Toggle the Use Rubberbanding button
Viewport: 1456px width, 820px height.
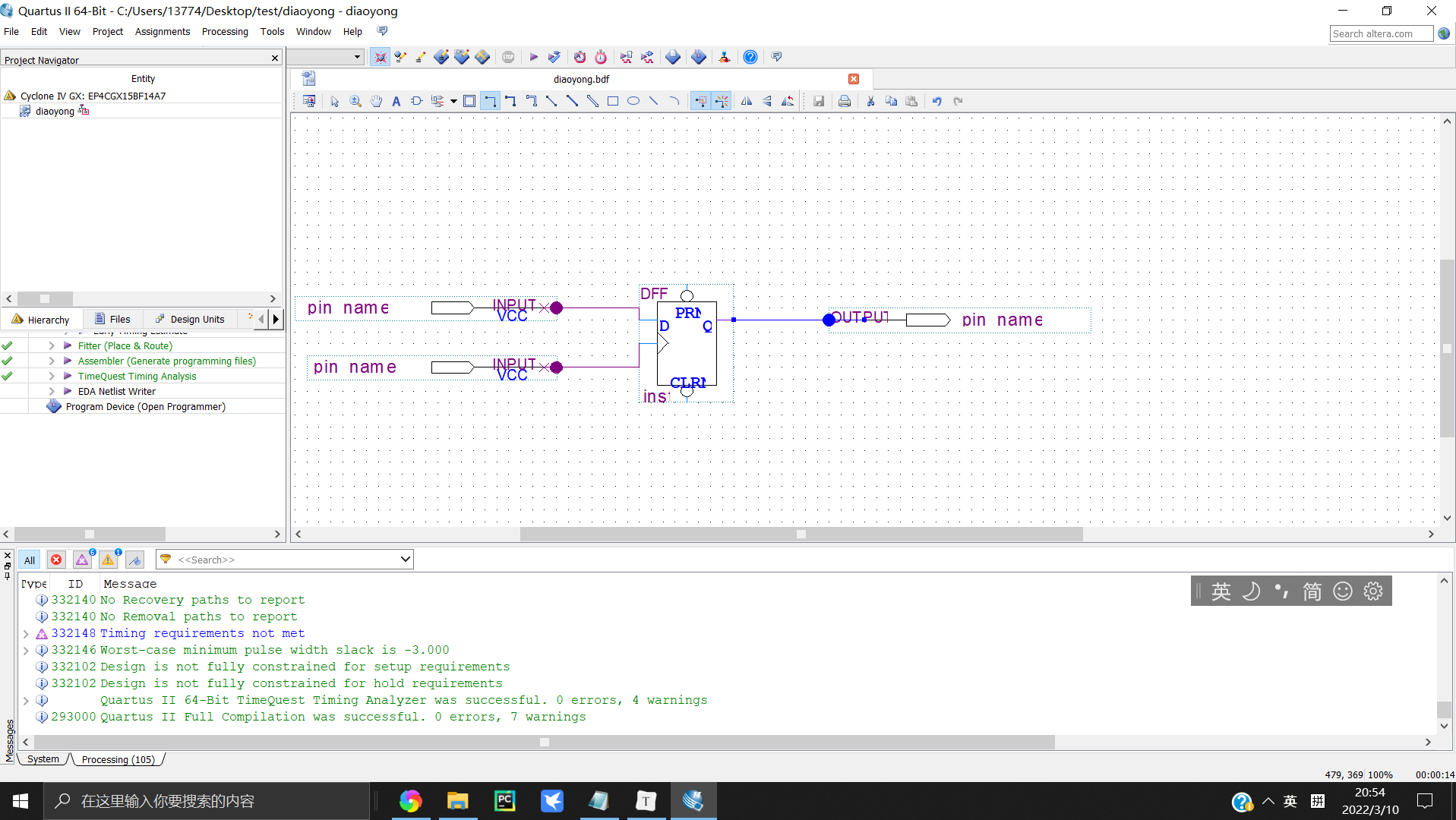pyautogui.click(x=700, y=101)
